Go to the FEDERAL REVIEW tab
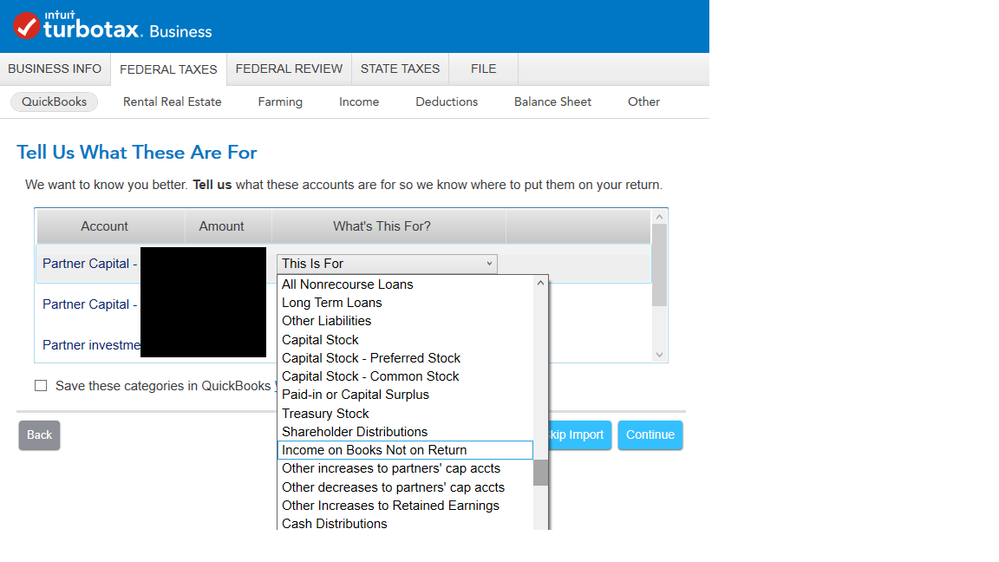Viewport: 999px width, 562px height. [289, 69]
